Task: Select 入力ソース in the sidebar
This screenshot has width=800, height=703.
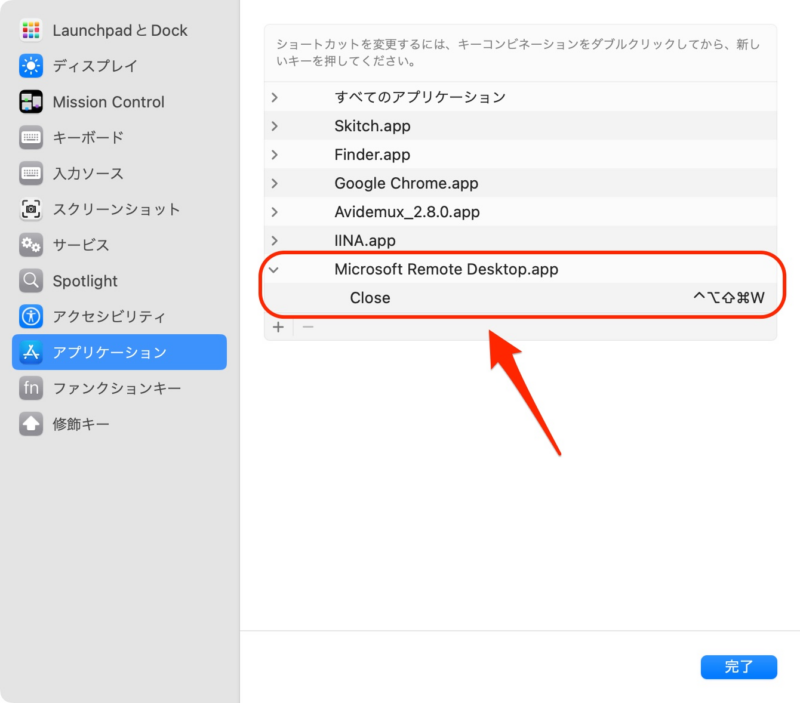Action: click(88, 174)
